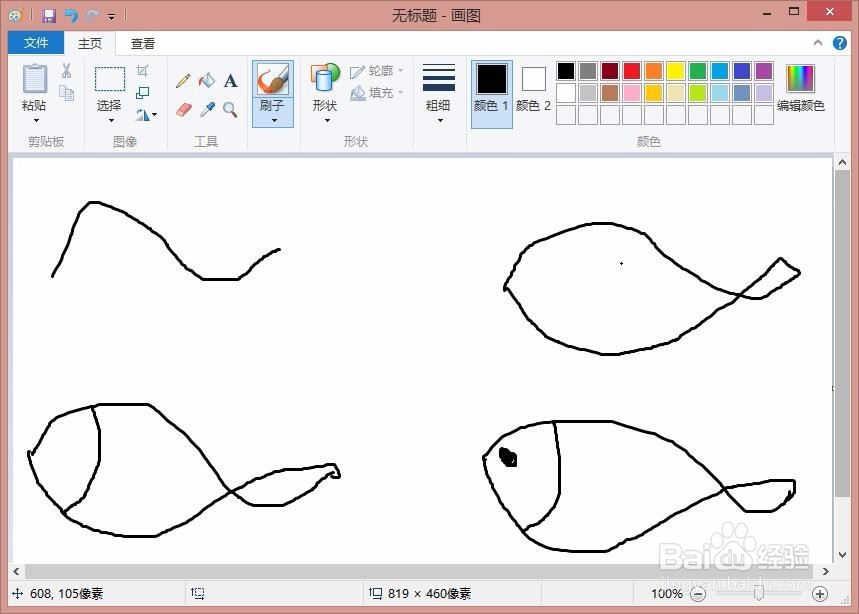Viewport: 859px width, 614px height.
Task: Expand the Brushes (刷子) dropdown arrow
Action: click(x=274, y=120)
